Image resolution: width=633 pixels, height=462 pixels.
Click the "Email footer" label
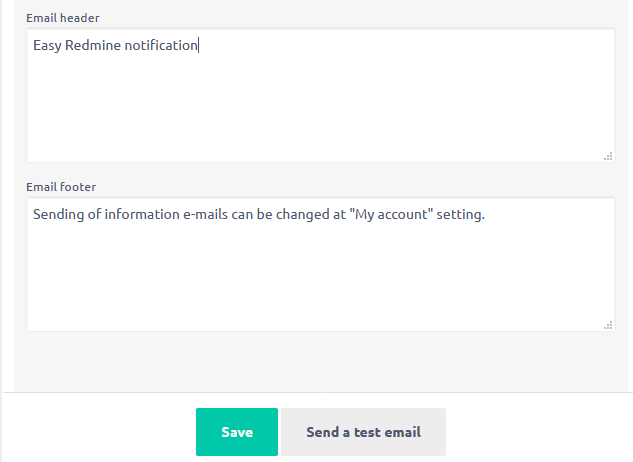click(60, 187)
